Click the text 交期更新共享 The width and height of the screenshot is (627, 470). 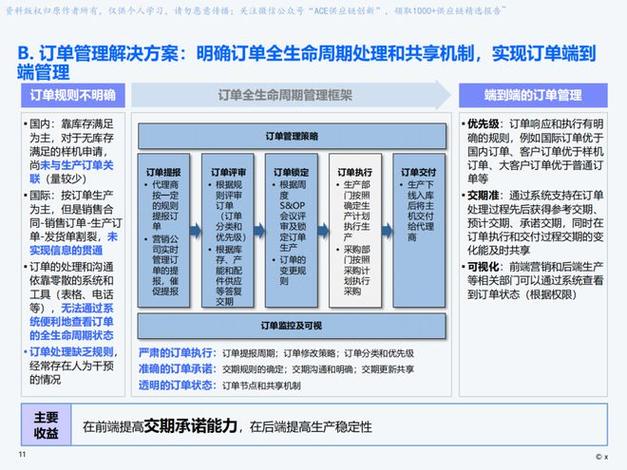tap(388, 370)
